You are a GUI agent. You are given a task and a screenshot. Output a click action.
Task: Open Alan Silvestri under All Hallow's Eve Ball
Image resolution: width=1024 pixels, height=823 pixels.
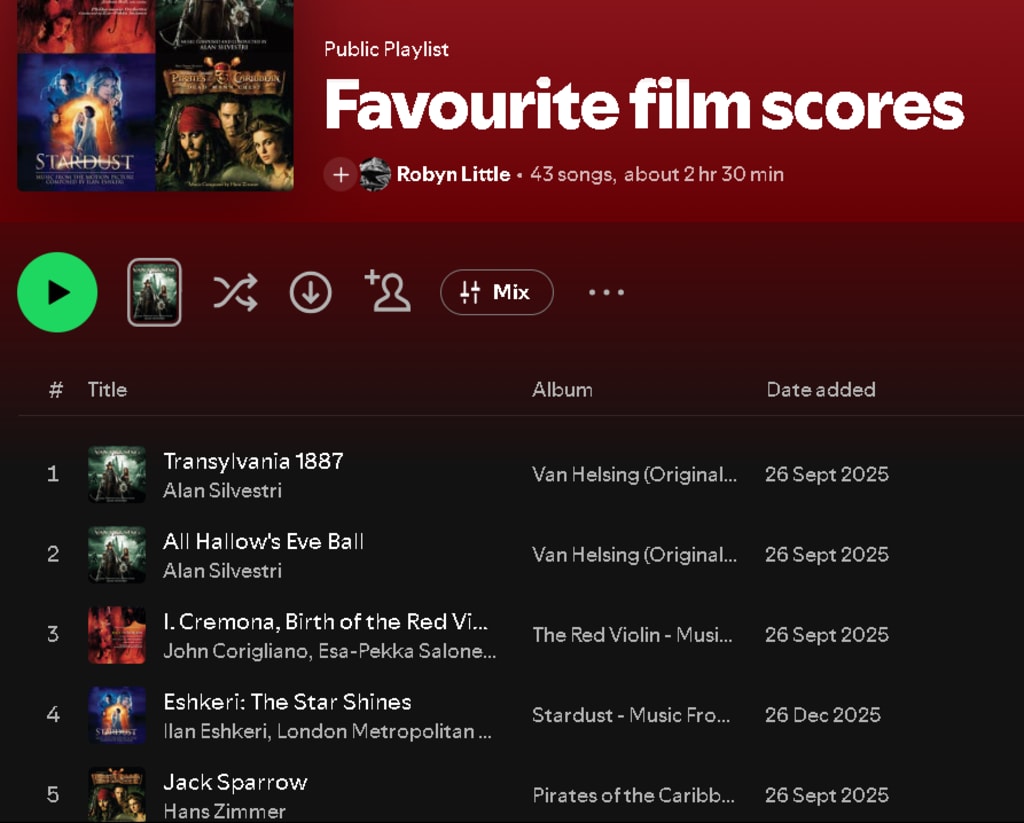tap(223, 571)
